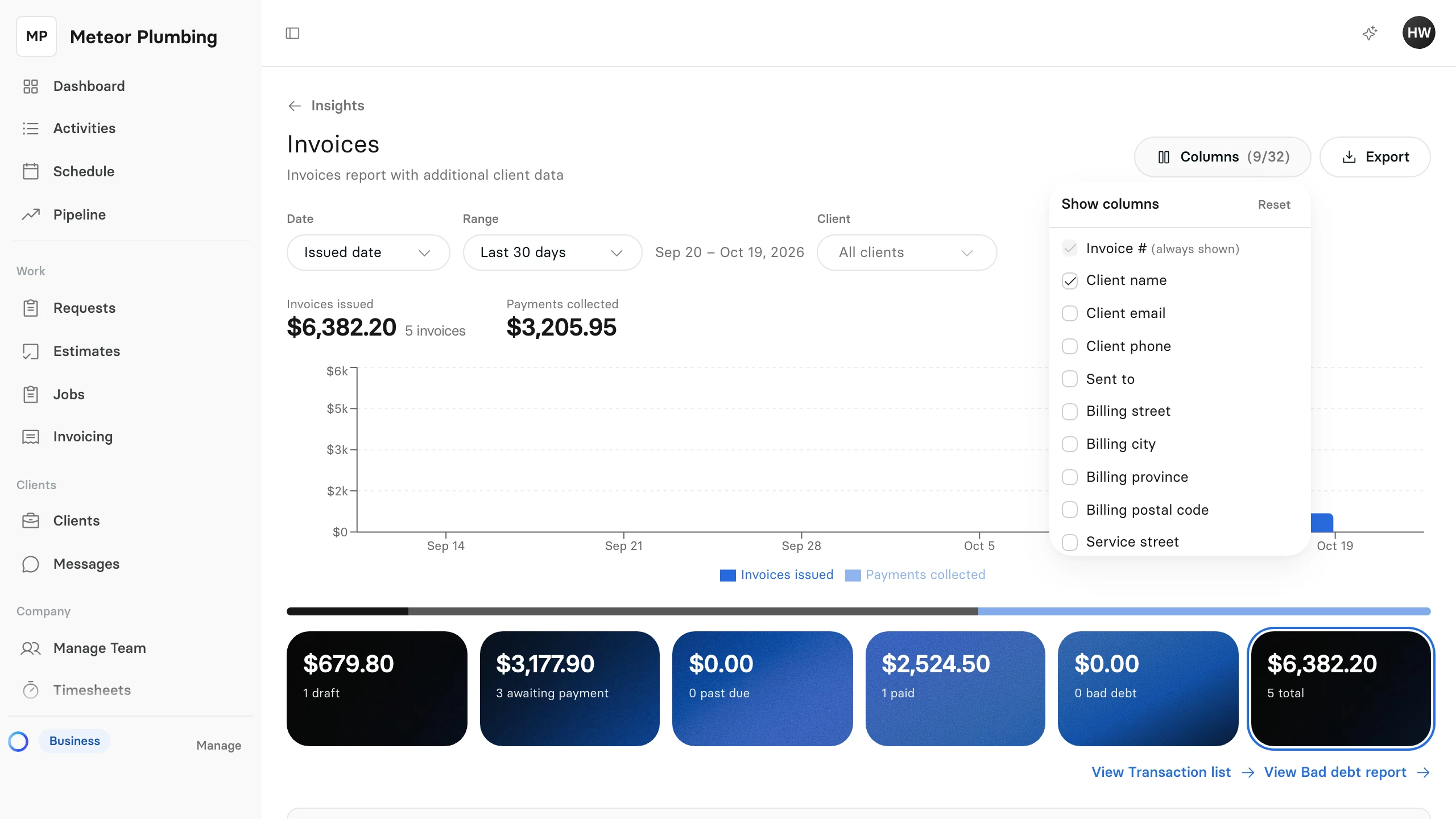The height and width of the screenshot is (819, 1456).
Task: Click the Pipeline trend arrow icon
Action: 31,214
